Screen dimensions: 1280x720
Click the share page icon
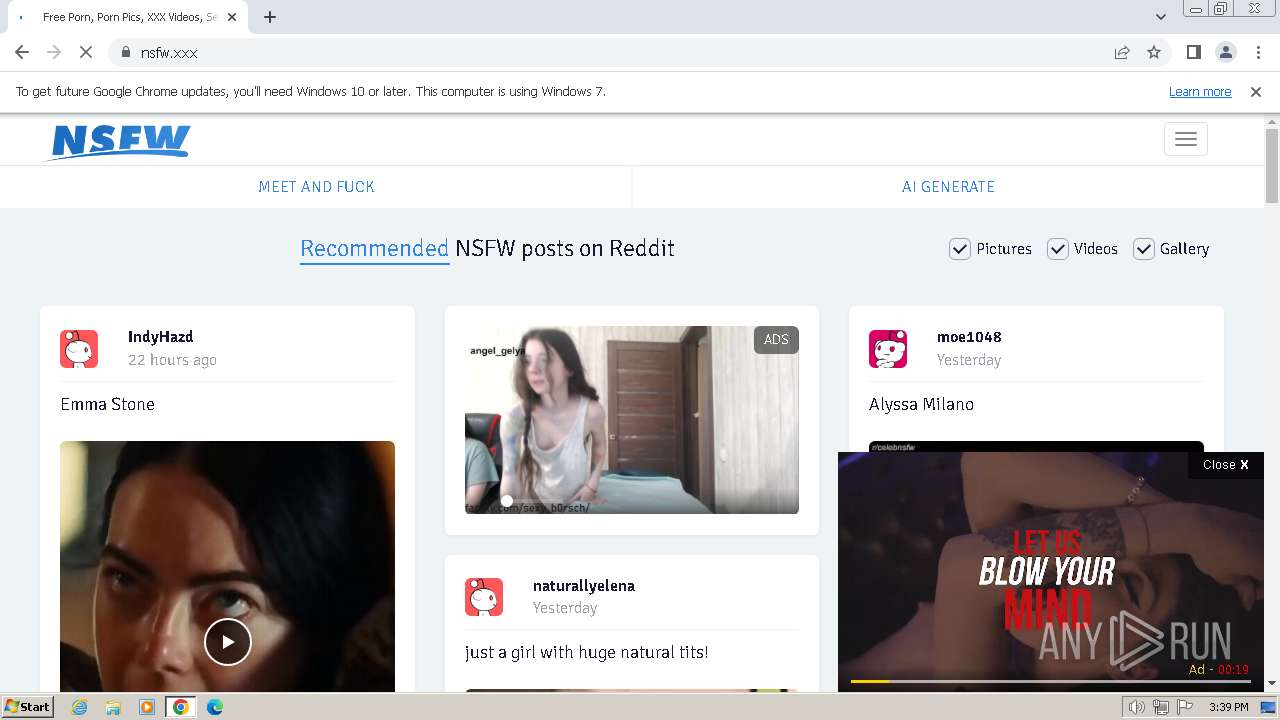pyautogui.click(x=1122, y=52)
